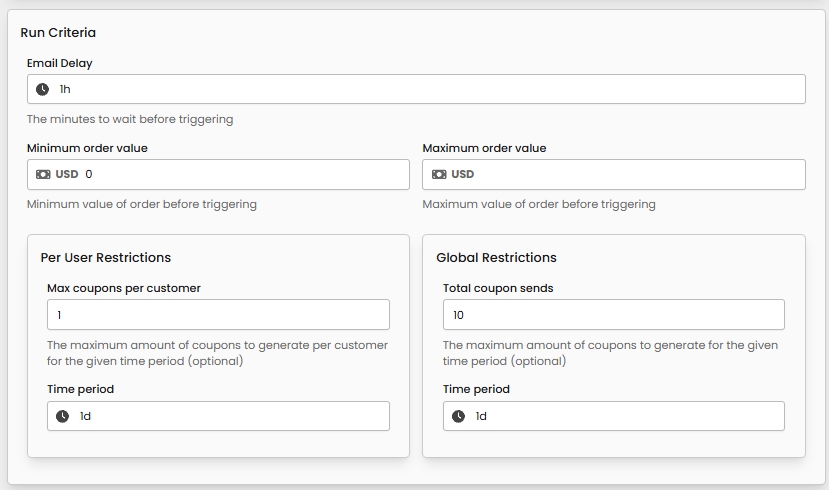Click the Total coupon sends label
The image size is (829, 490).
point(498,288)
